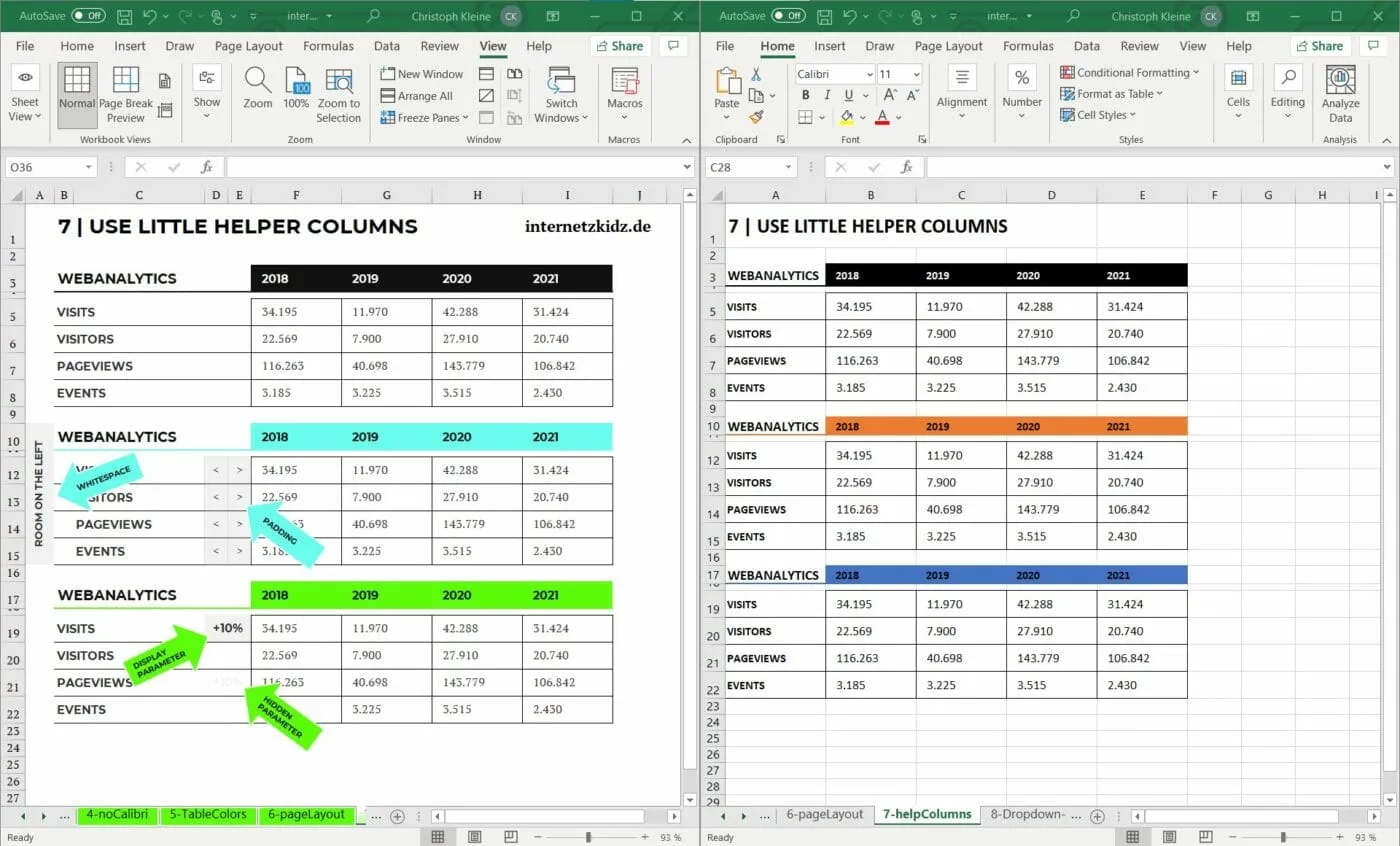The image size is (1400, 846).
Task: Select Zoom to Selection
Action: click(338, 95)
